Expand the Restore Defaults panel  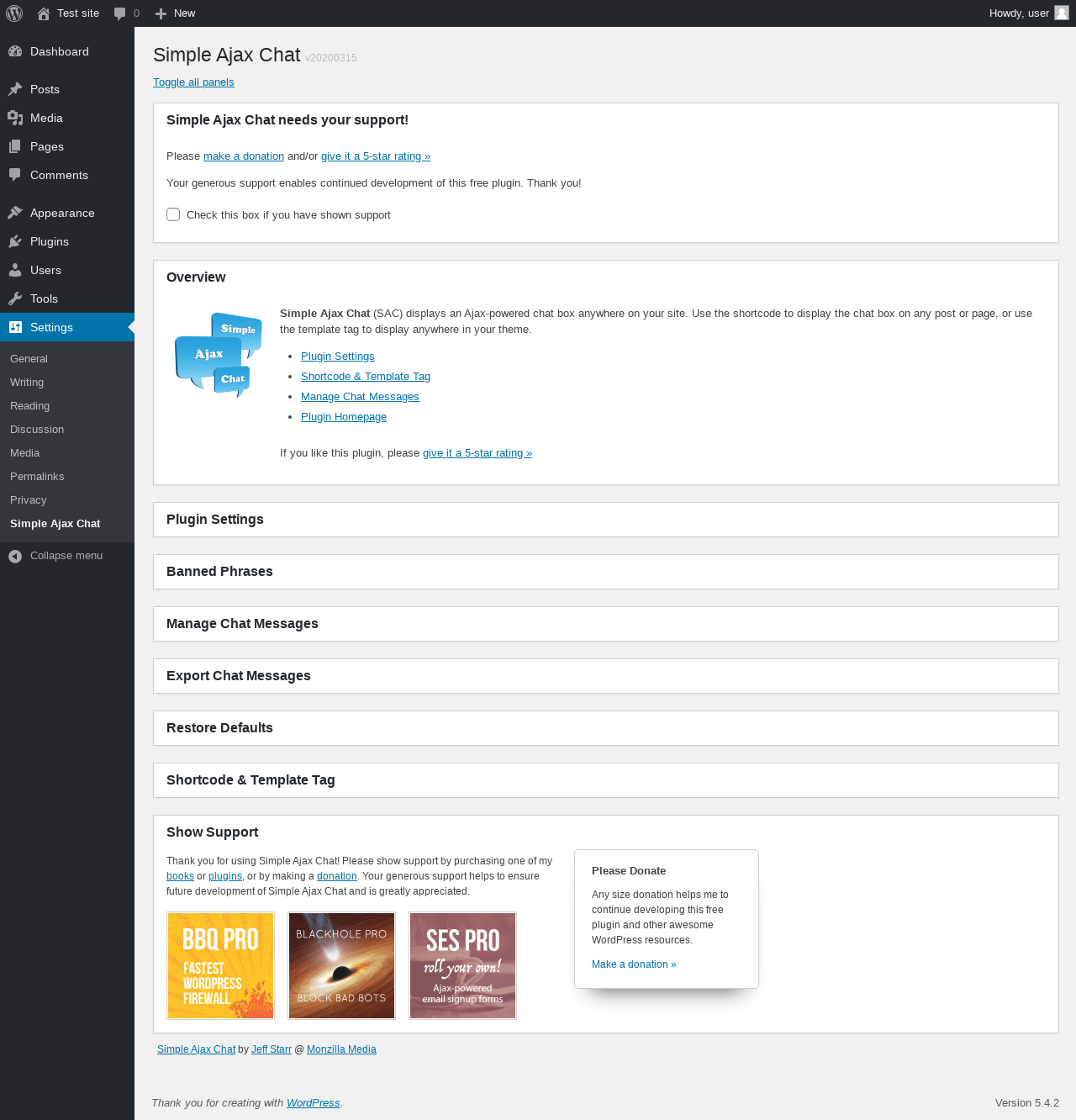pyautogui.click(x=605, y=728)
